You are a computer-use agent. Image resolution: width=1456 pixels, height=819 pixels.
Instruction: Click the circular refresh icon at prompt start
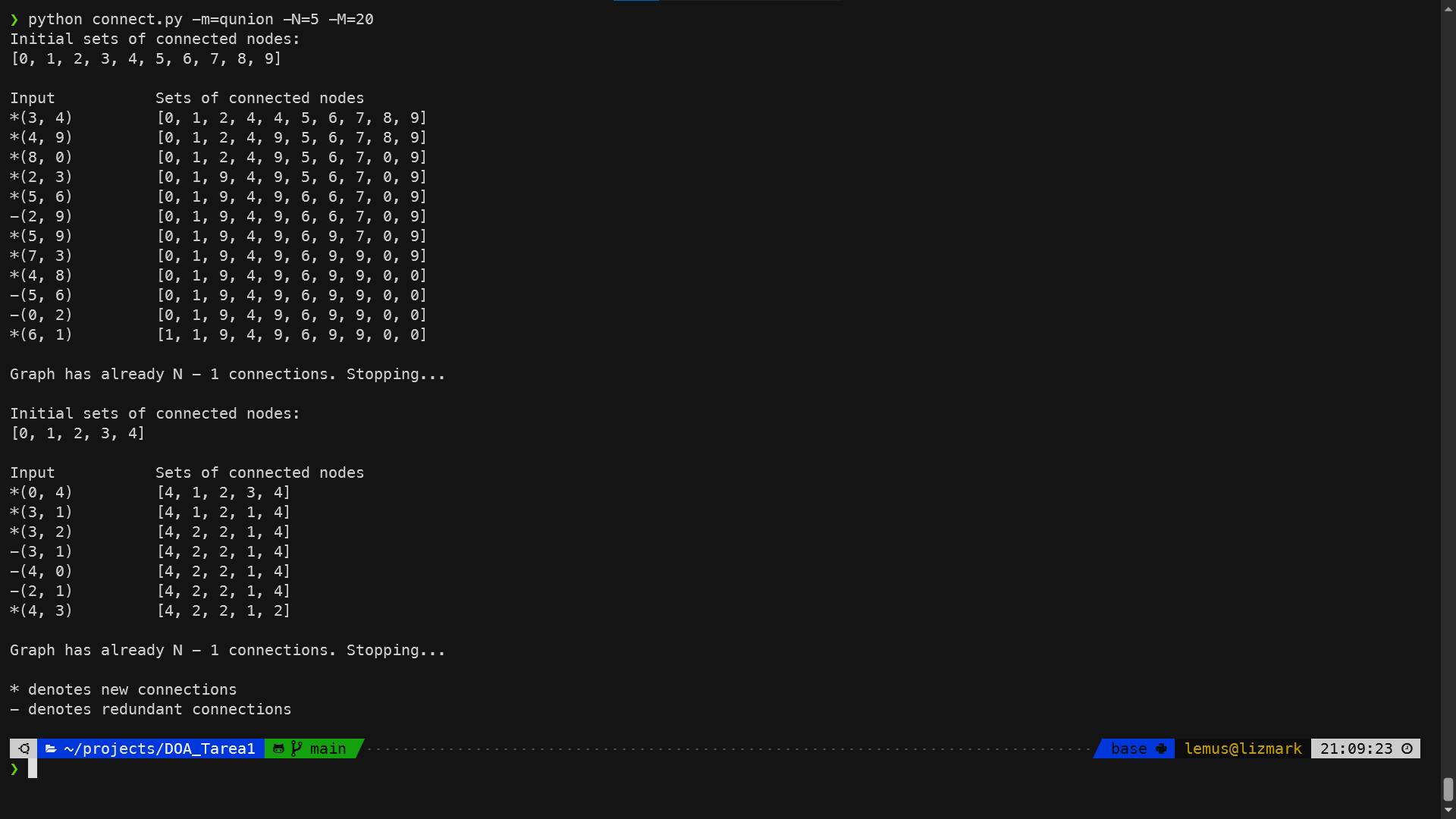click(24, 748)
